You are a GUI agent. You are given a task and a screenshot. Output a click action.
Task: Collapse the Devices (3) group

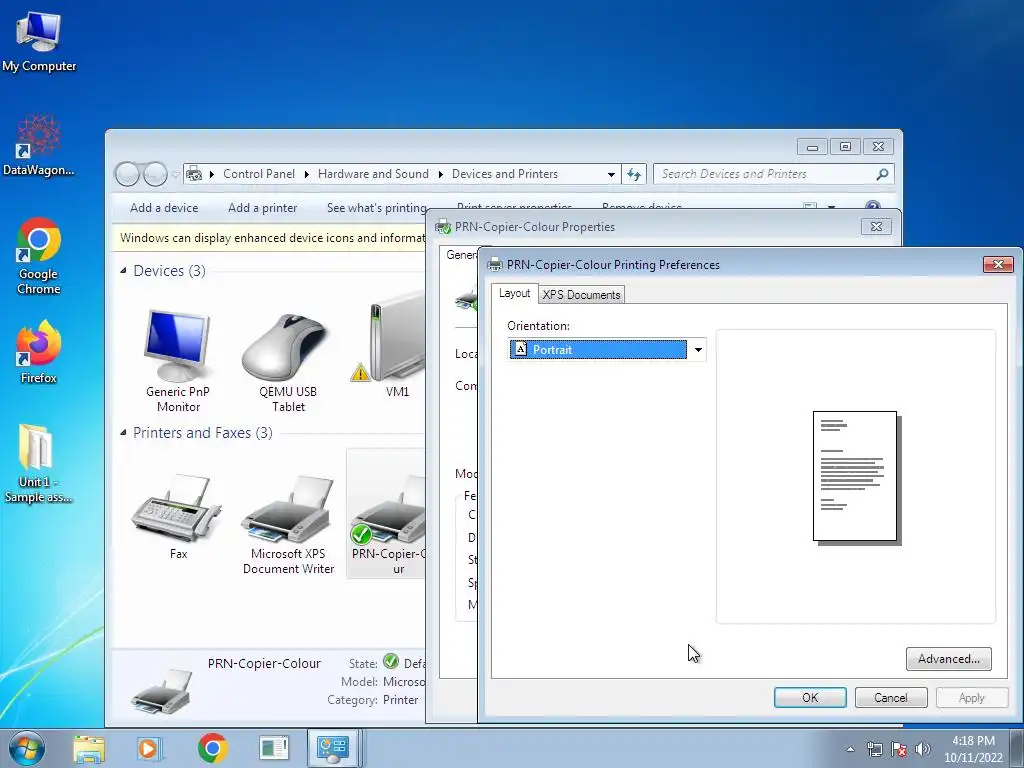coord(123,270)
